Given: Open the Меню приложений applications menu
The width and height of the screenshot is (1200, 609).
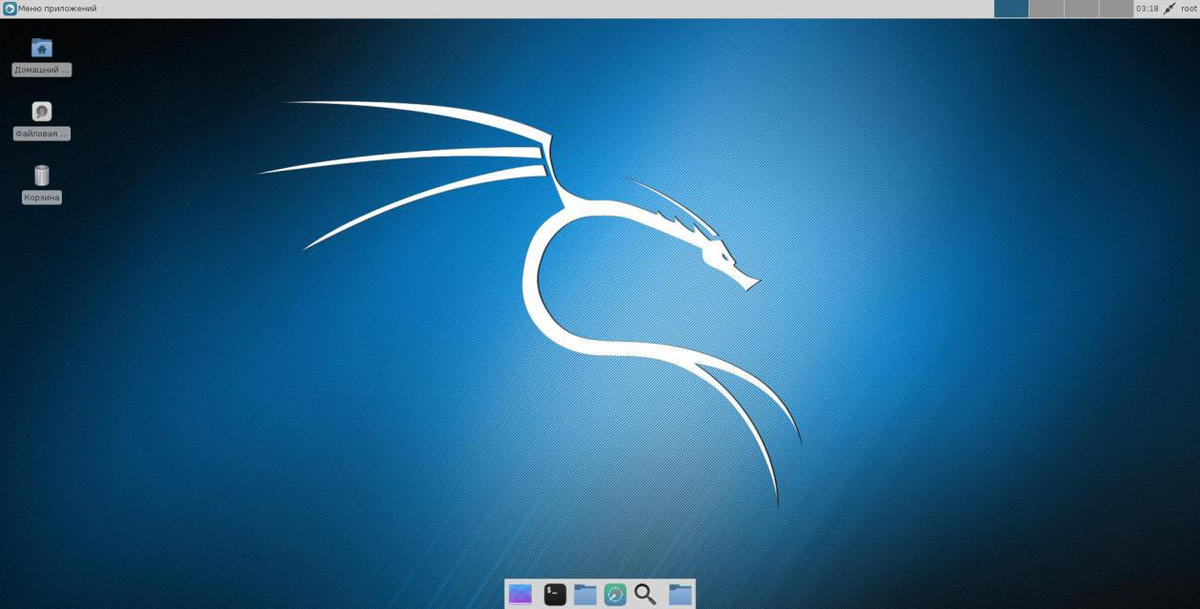Looking at the screenshot, I should 50,9.
